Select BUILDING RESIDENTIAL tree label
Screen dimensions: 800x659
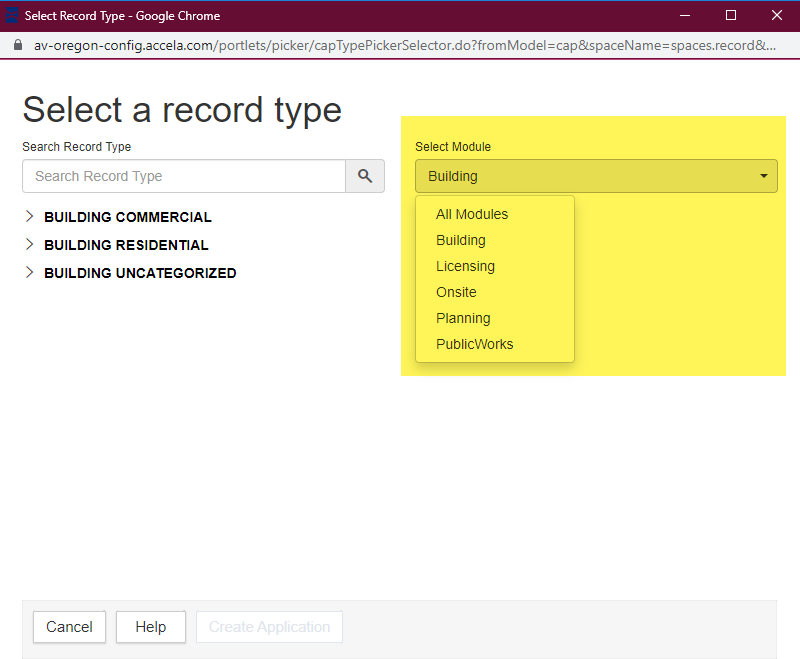point(126,245)
